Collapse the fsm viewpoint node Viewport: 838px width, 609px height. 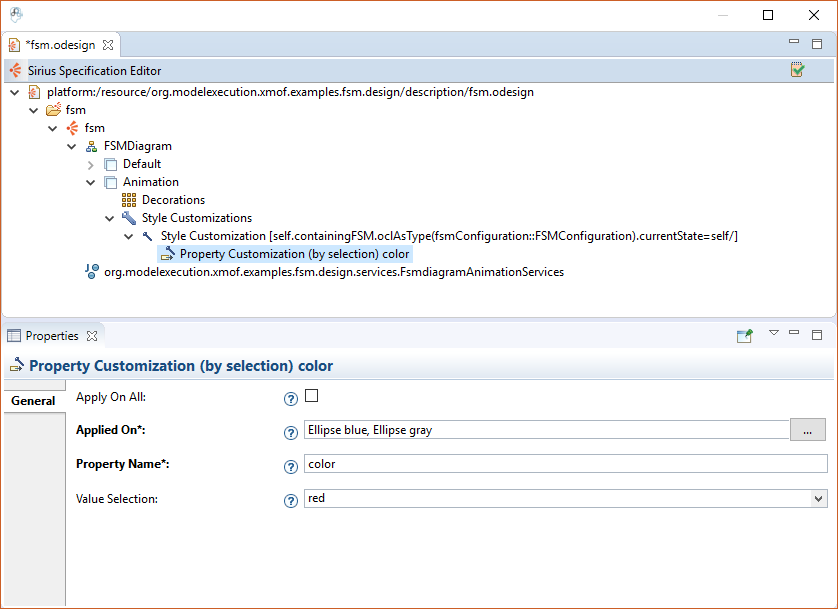[52, 129]
